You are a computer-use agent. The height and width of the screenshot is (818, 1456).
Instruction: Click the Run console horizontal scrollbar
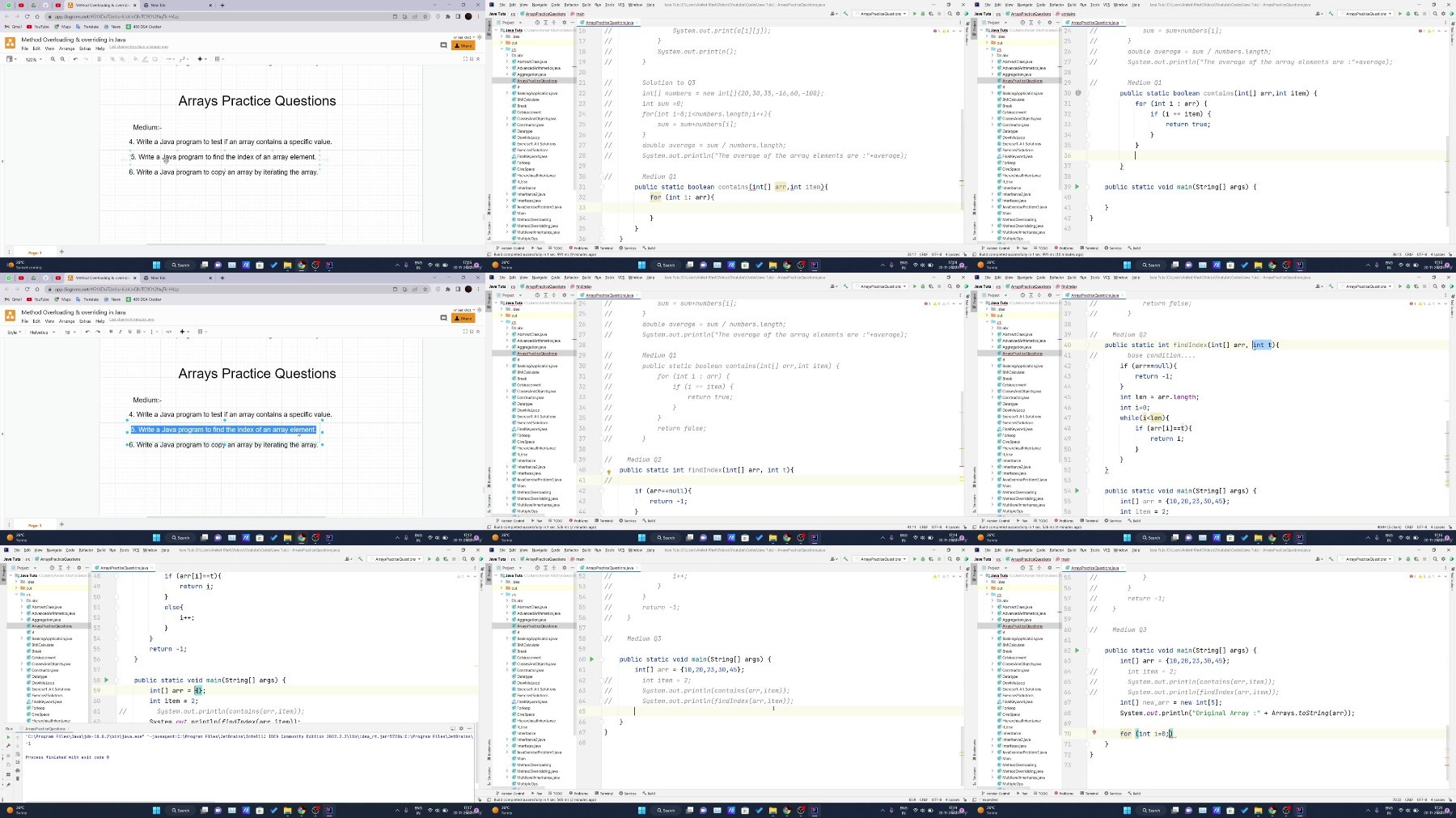(x=120, y=802)
